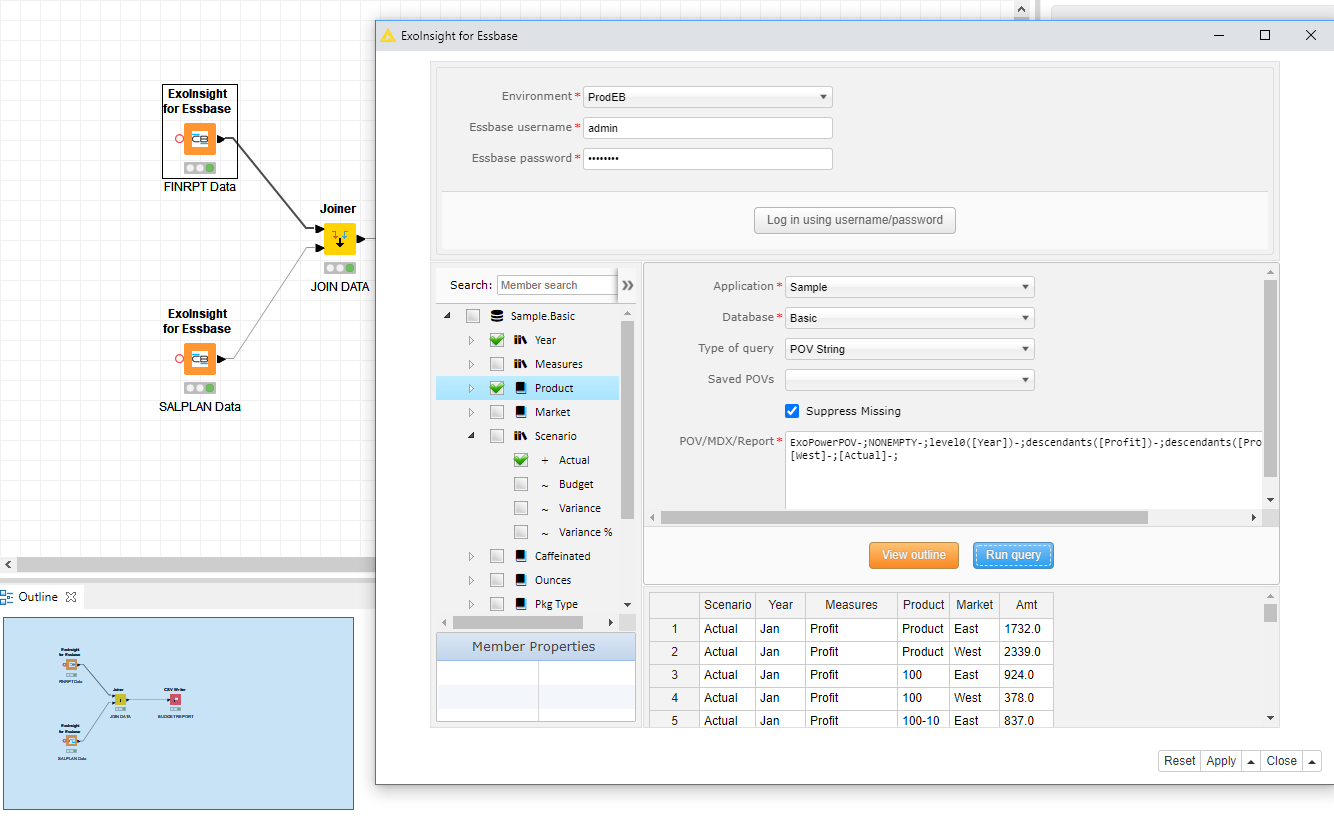Check the Measures dimension checkbox
Image resolution: width=1334 pixels, height=836 pixels.
click(x=497, y=364)
